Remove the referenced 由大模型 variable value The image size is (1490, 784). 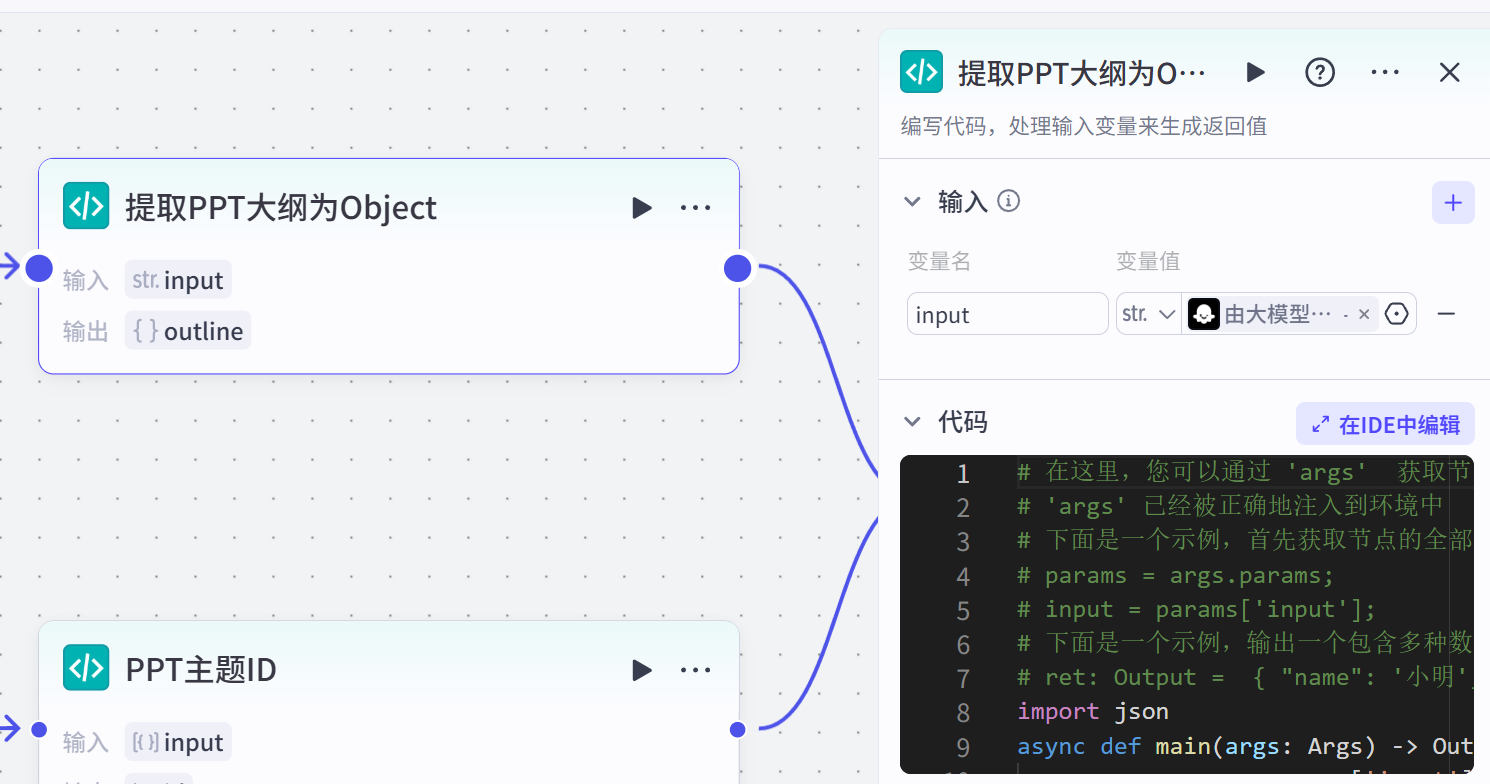pos(1364,314)
